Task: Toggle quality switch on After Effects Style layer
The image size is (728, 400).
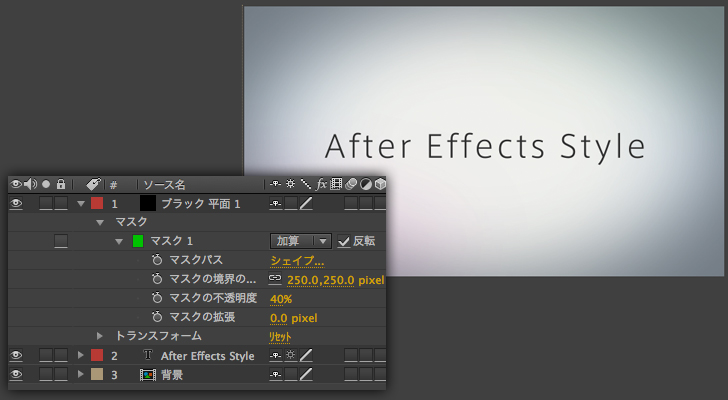Action: click(x=306, y=355)
